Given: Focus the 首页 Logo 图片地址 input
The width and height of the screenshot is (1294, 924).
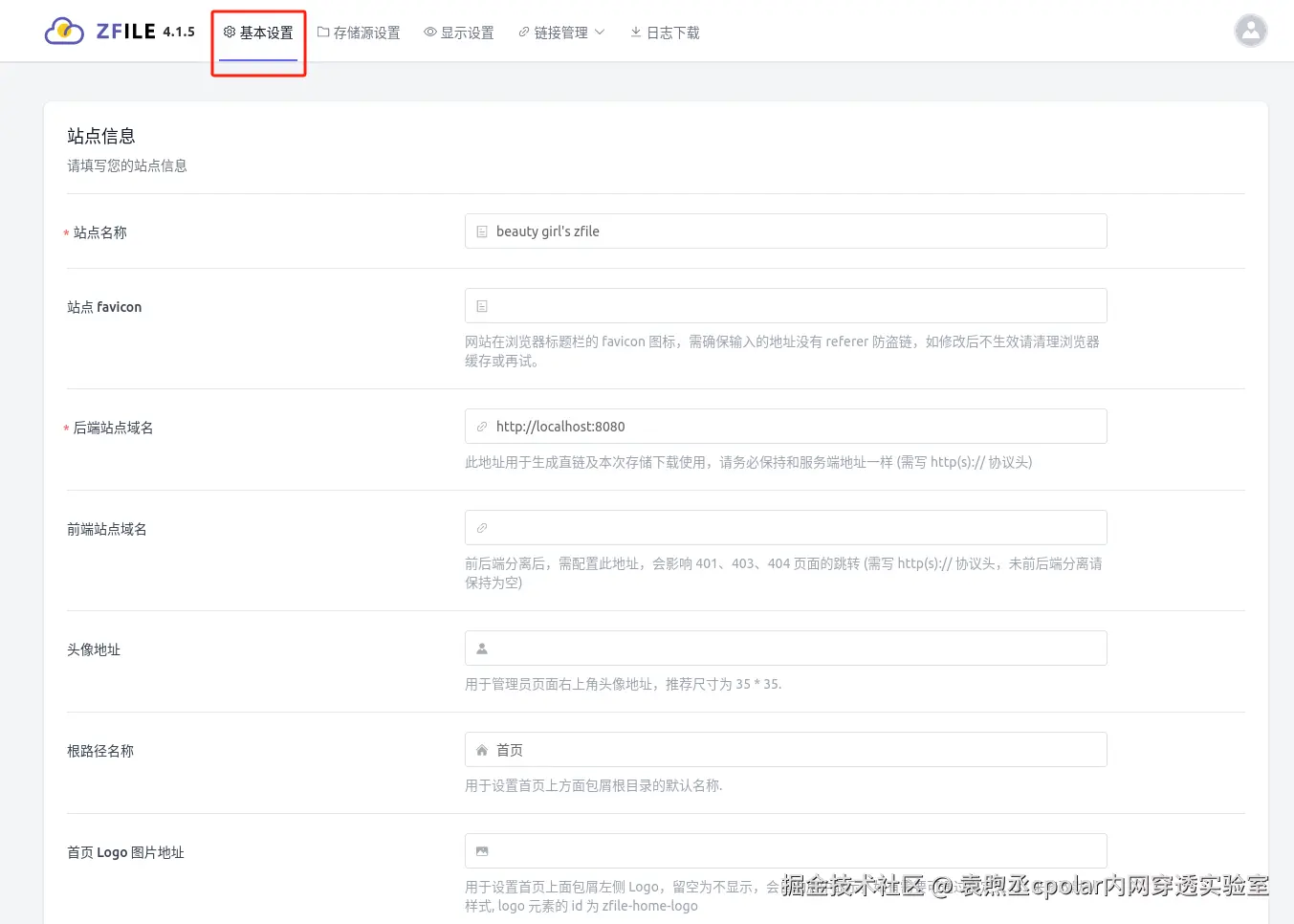Looking at the screenshot, I should point(785,851).
